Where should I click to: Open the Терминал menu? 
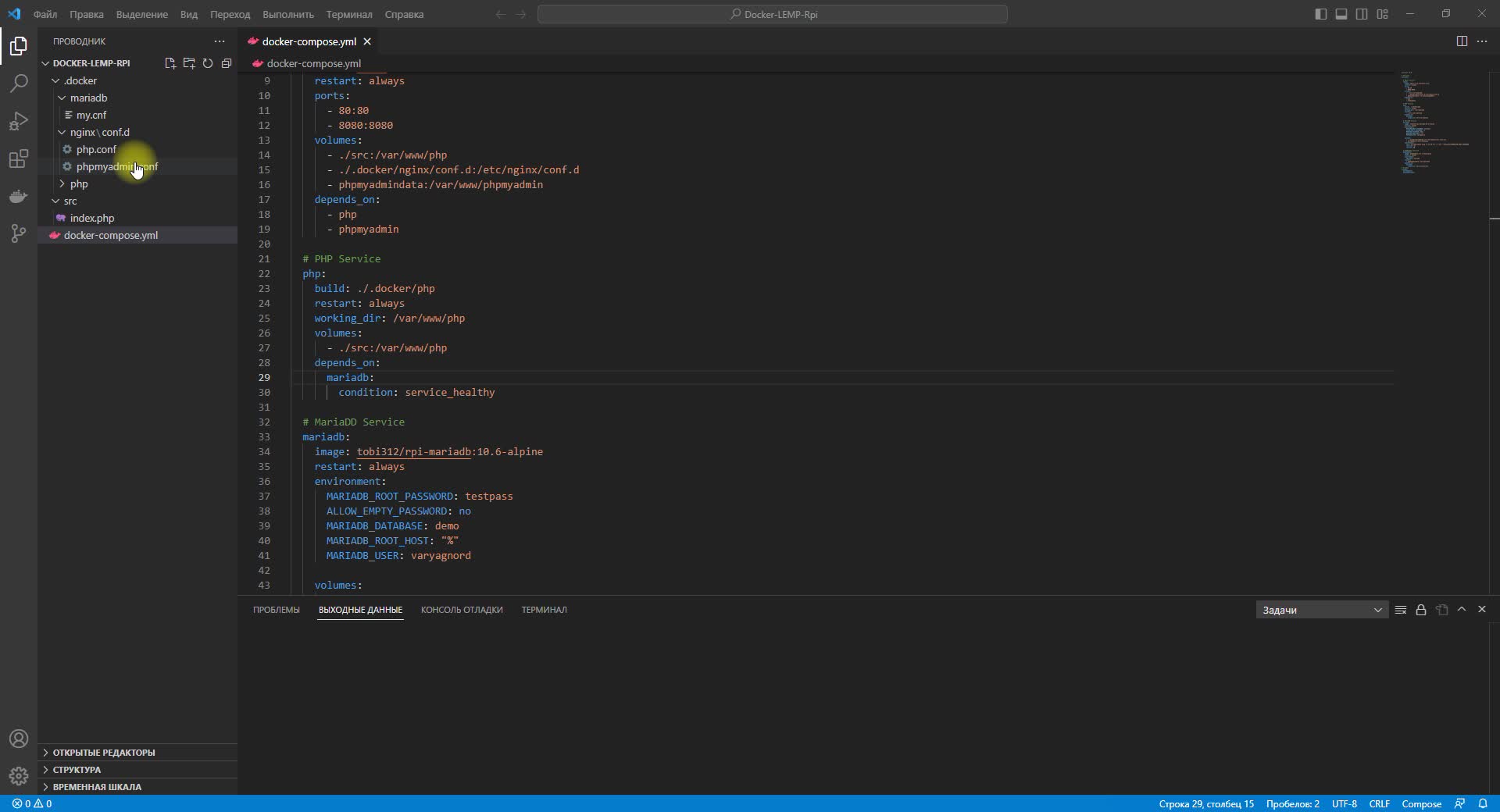348,14
